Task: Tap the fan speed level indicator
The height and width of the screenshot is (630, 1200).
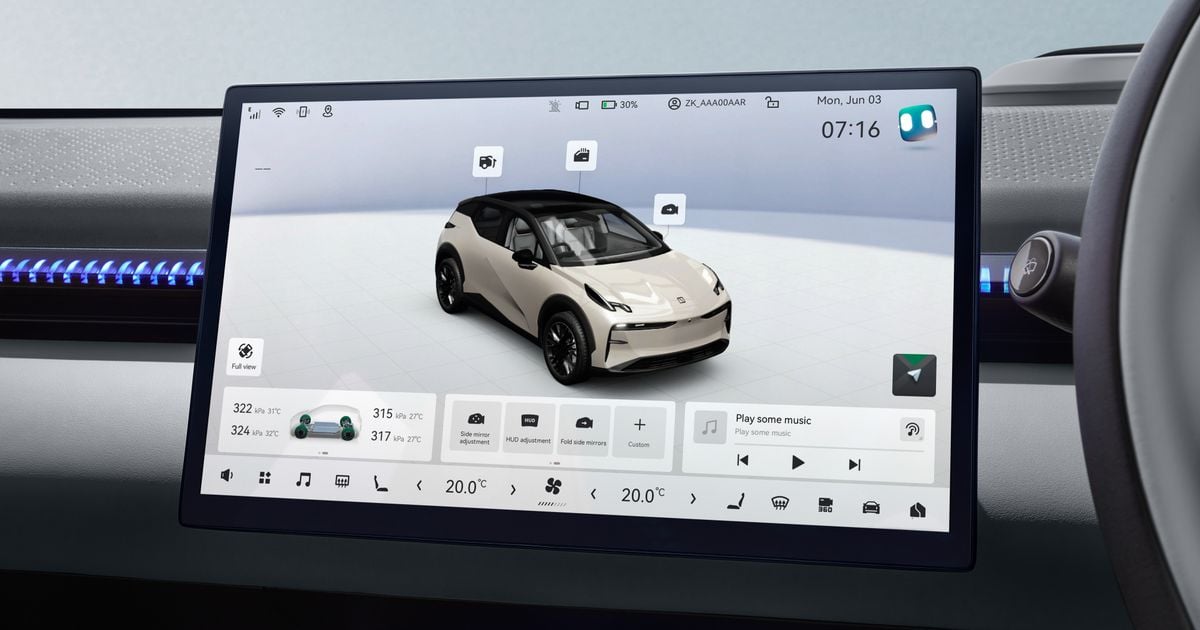Action: click(552, 504)
